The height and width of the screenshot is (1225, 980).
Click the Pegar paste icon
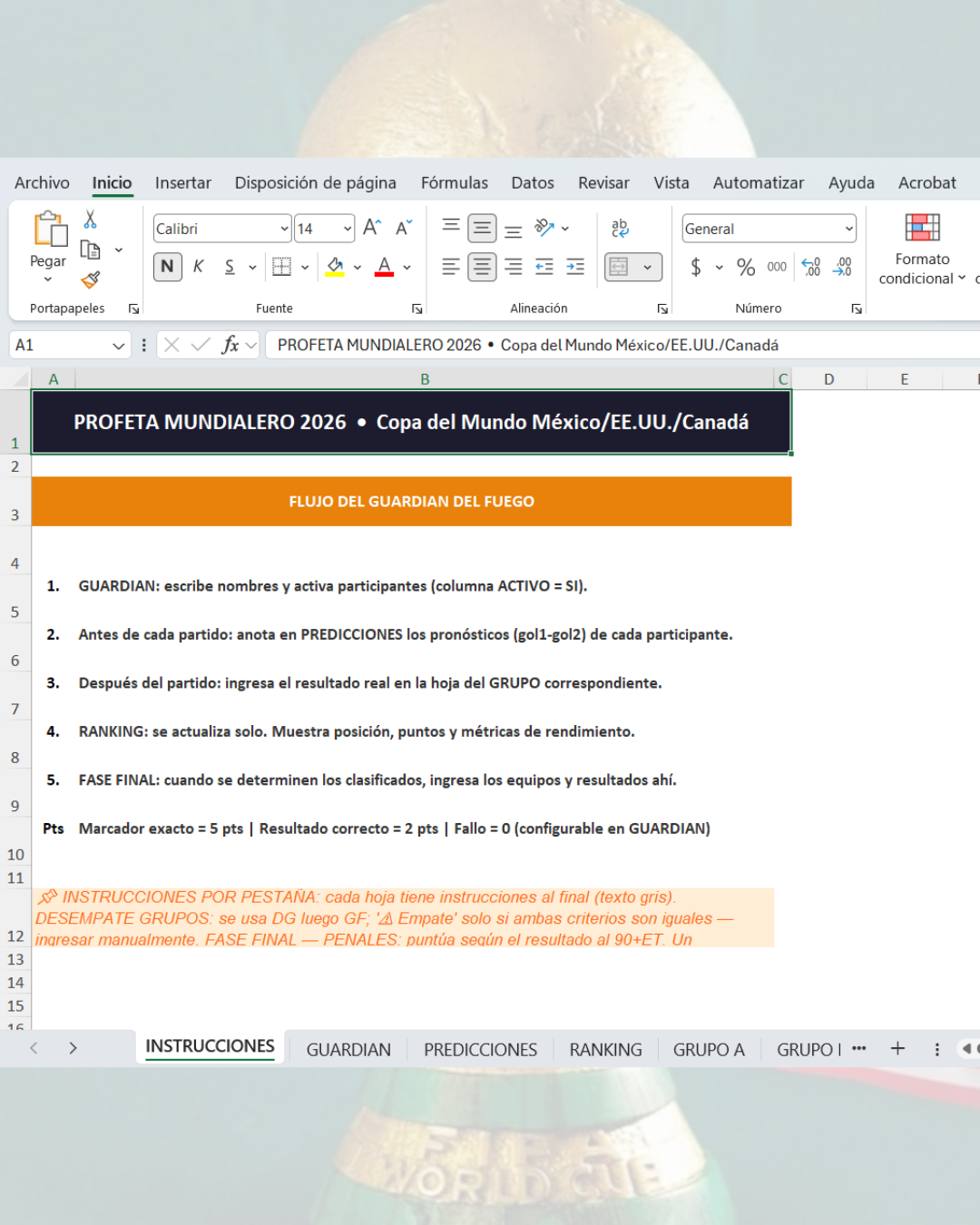coord(51,229)
